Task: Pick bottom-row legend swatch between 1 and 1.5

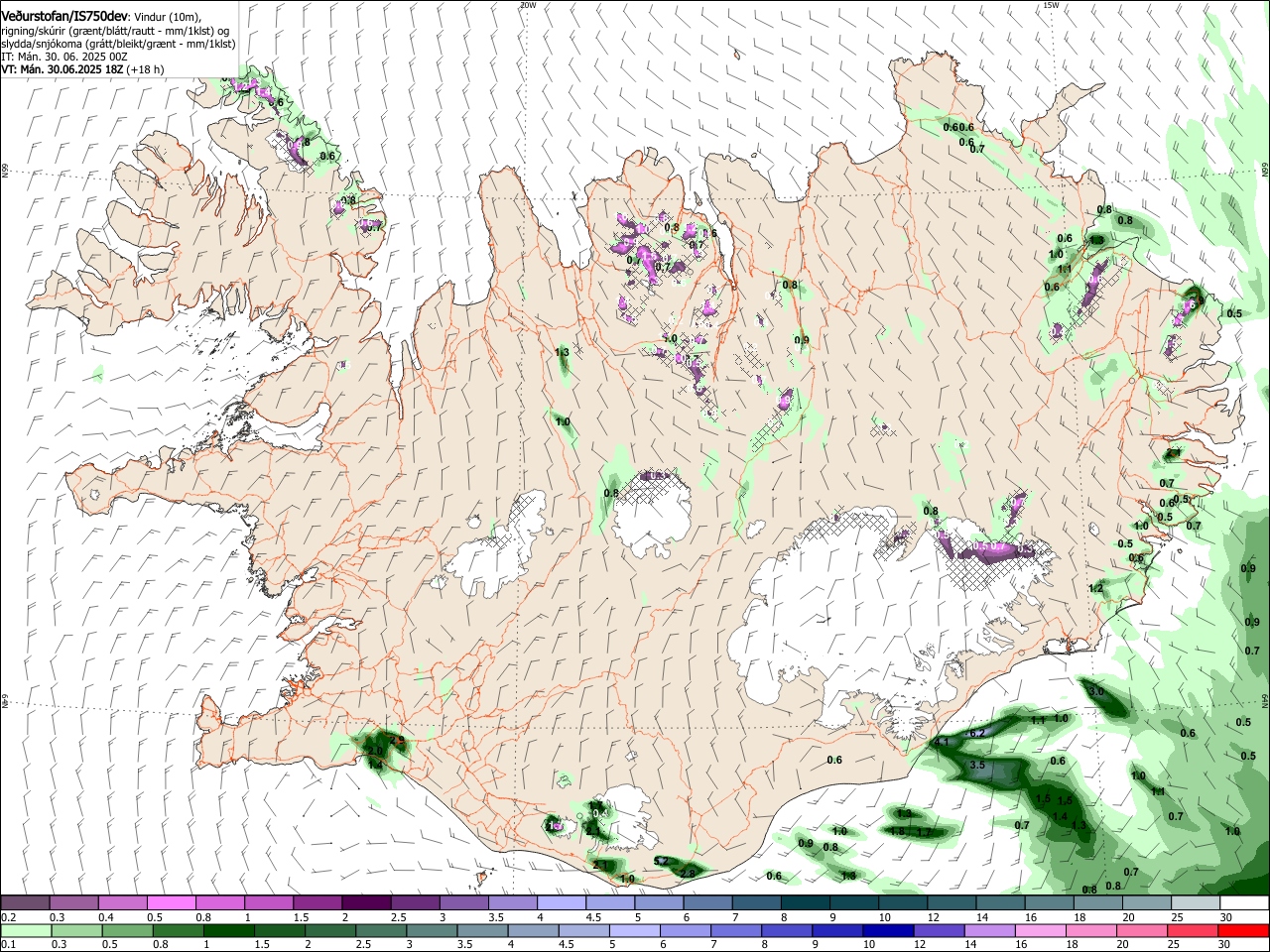Action: (228, 931)
